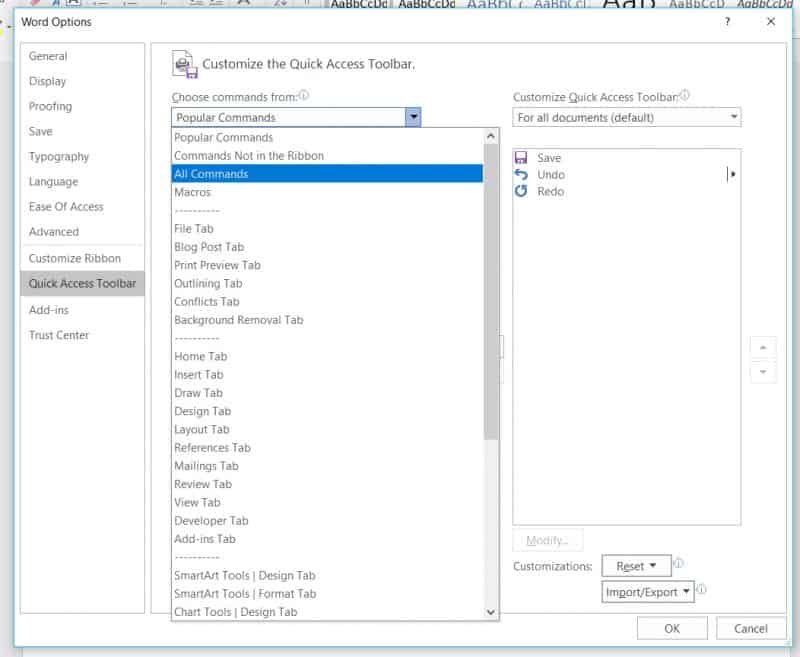Screen dimensions: 800x657
Task: Select the Undo icon in the commands list
Action: (521, 174)
